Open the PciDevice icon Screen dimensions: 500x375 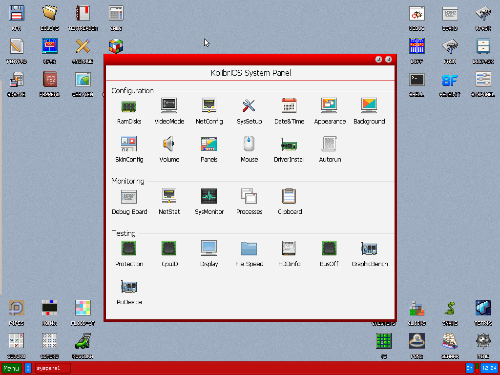(x=129, y=287)
